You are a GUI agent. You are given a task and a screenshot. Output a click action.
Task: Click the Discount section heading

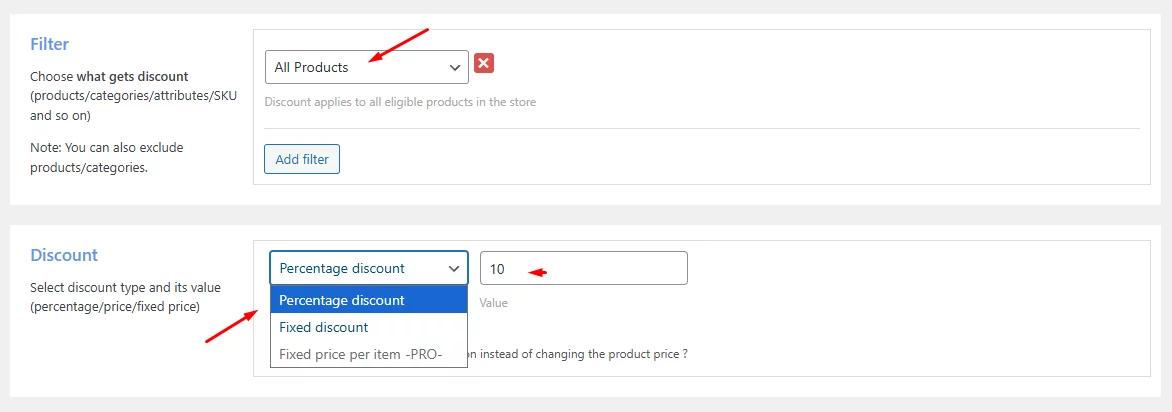64,255
